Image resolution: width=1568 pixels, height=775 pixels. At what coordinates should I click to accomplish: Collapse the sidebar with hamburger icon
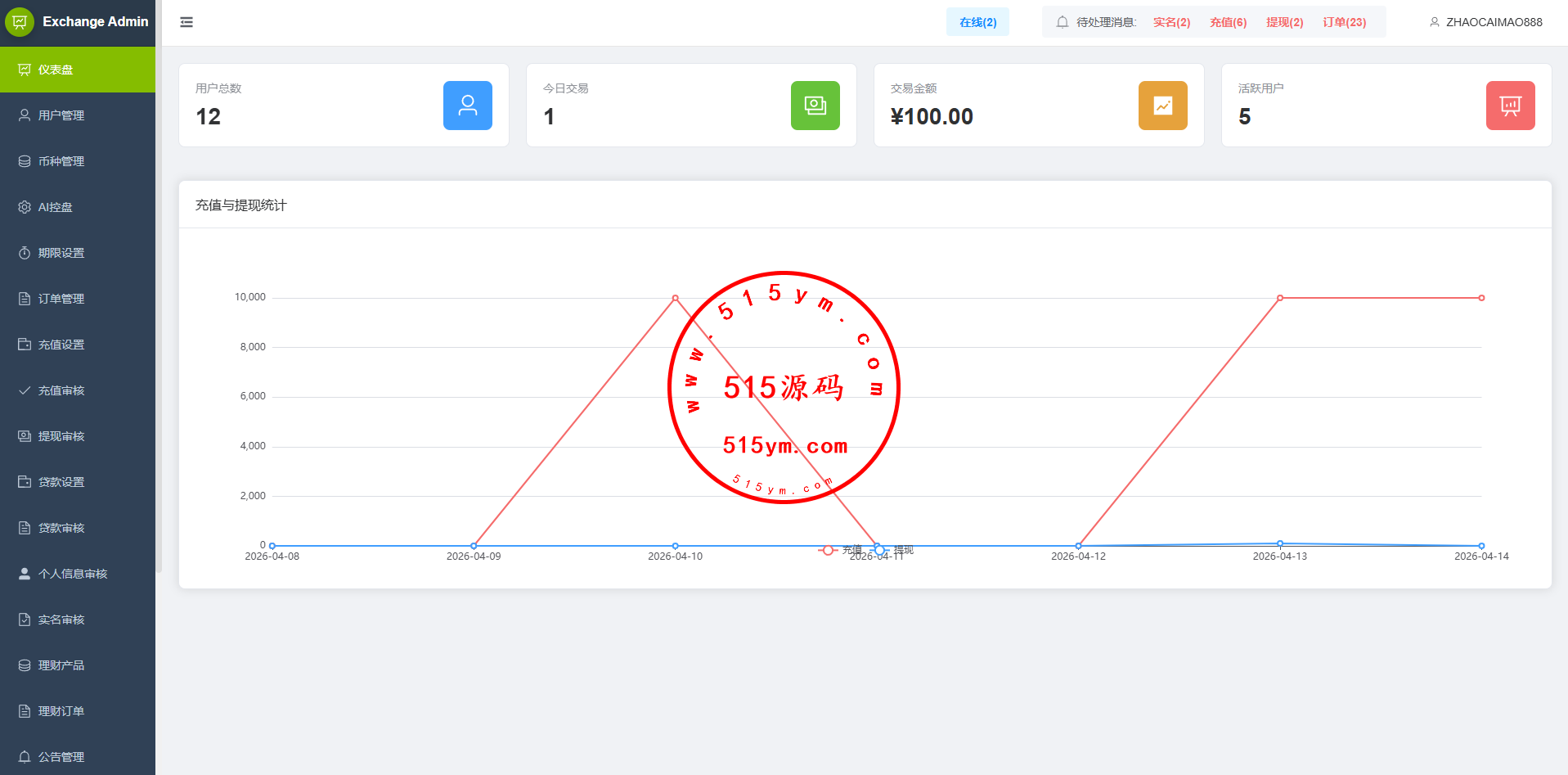pos(186,22)
